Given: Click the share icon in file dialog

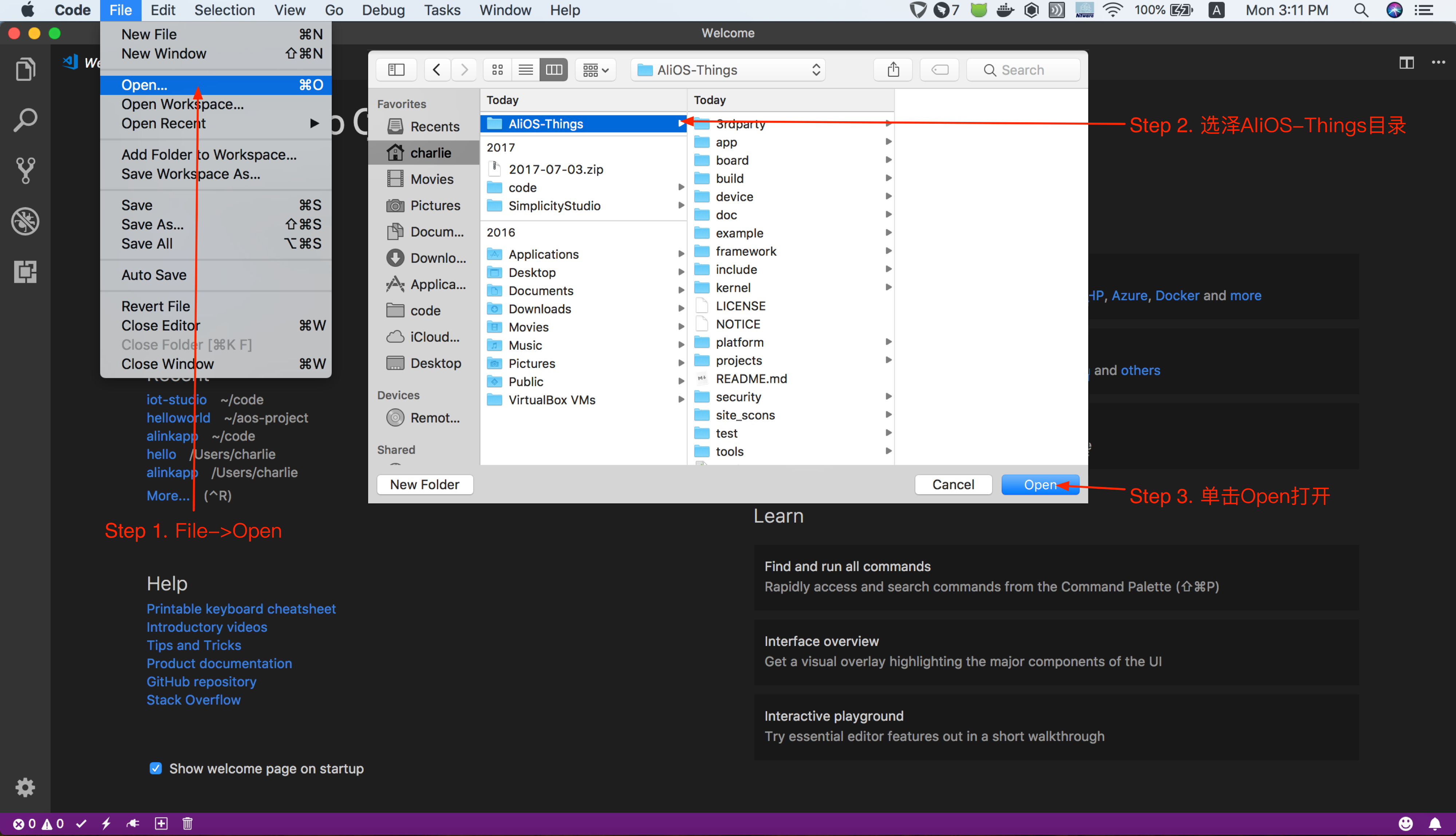Looking at the screenshot, I should 892,70.
